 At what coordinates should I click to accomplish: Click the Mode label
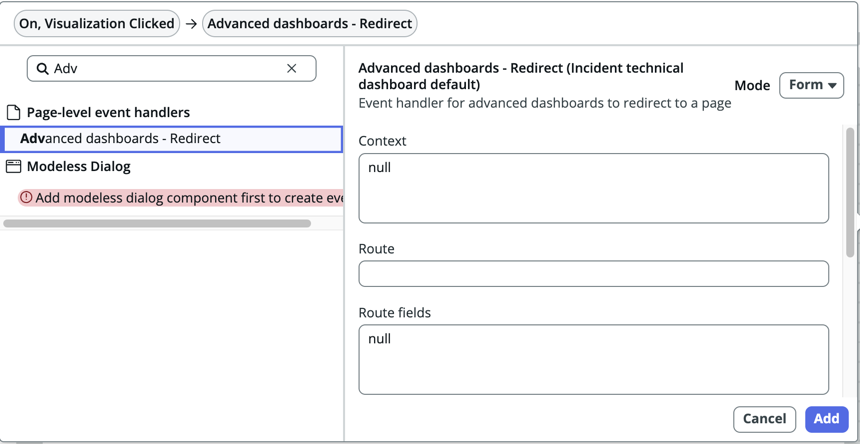tap(752, 86)
